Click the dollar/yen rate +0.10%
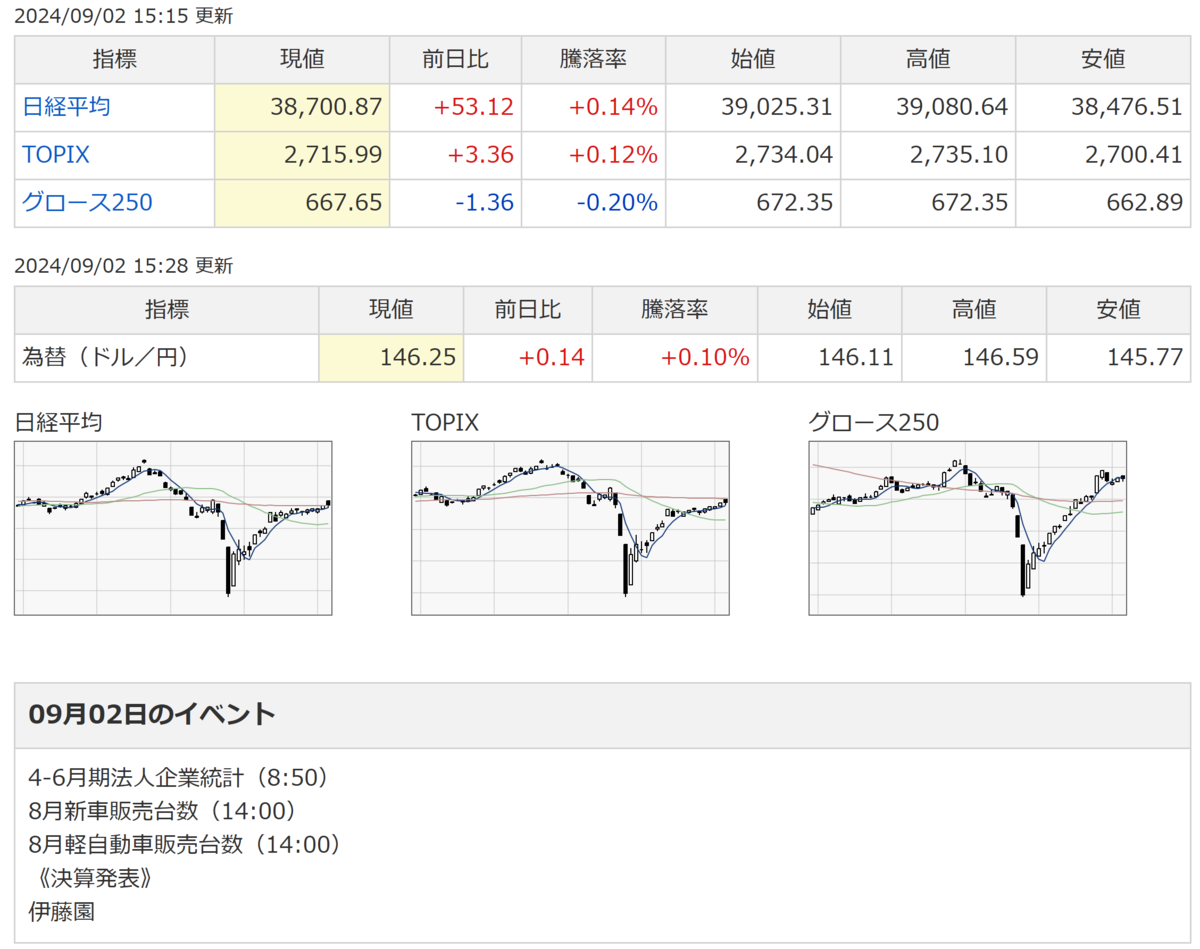This screenshot has width=1200, height=949. [x=705, y=357]
